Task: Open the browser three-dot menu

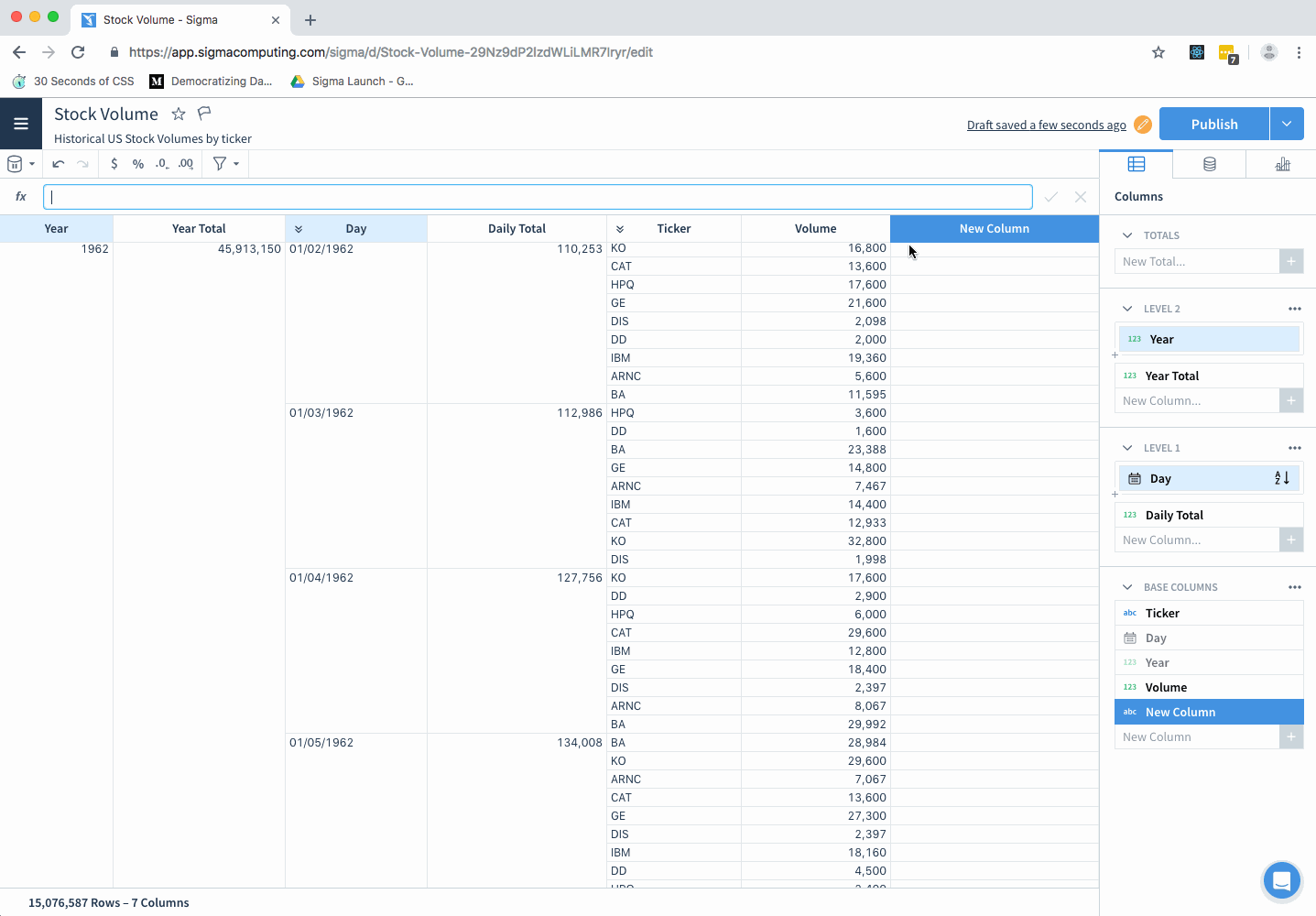Action: [x=1299, y=52]
